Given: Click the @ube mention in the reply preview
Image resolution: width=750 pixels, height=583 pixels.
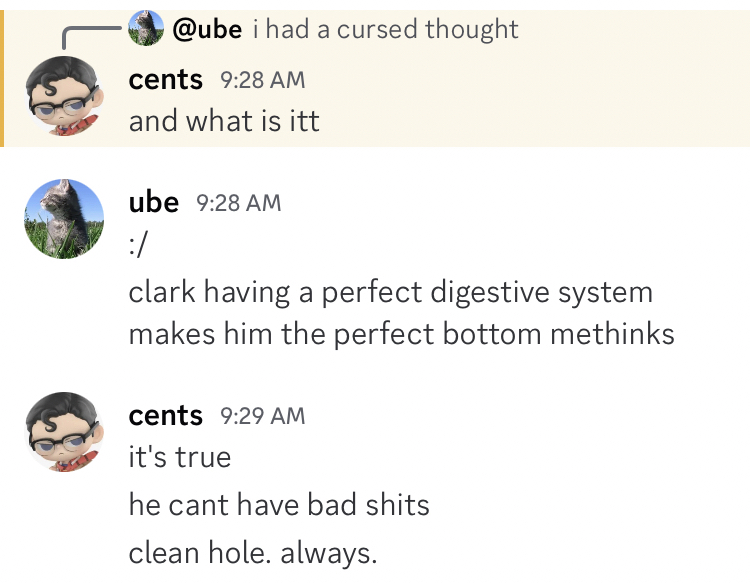Looking at the screenshot, I should (x=207, y=29).
